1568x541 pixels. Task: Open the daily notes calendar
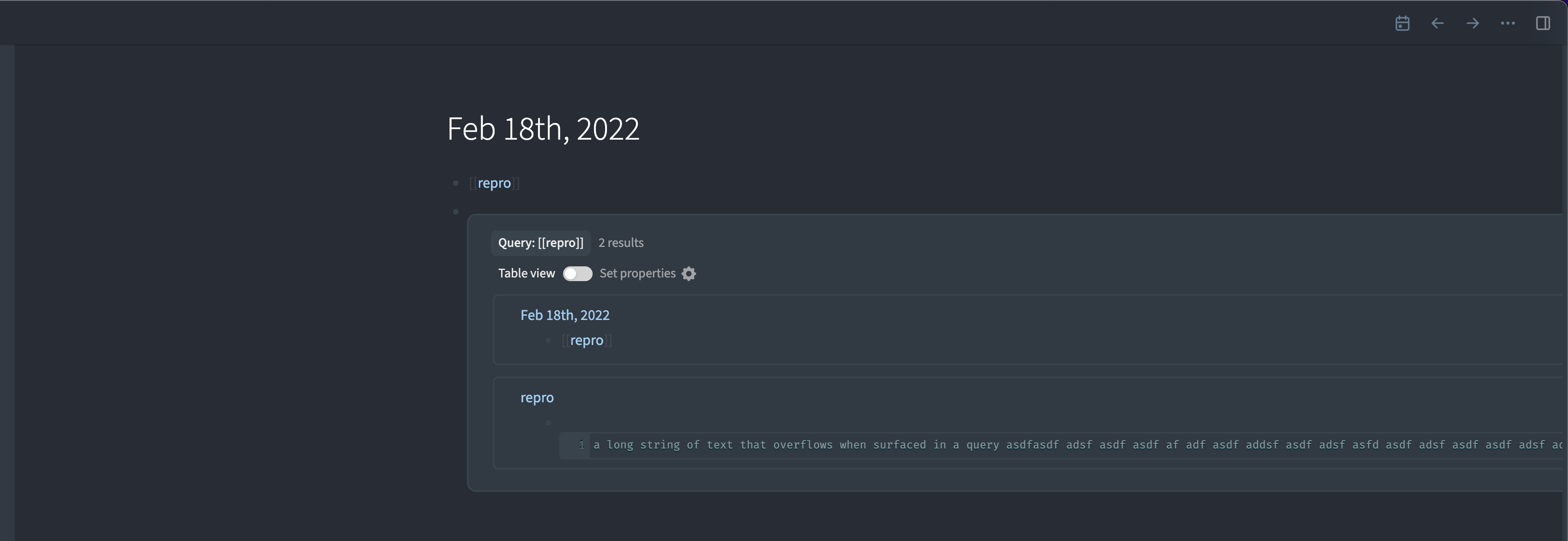[x=1402, y=23]
